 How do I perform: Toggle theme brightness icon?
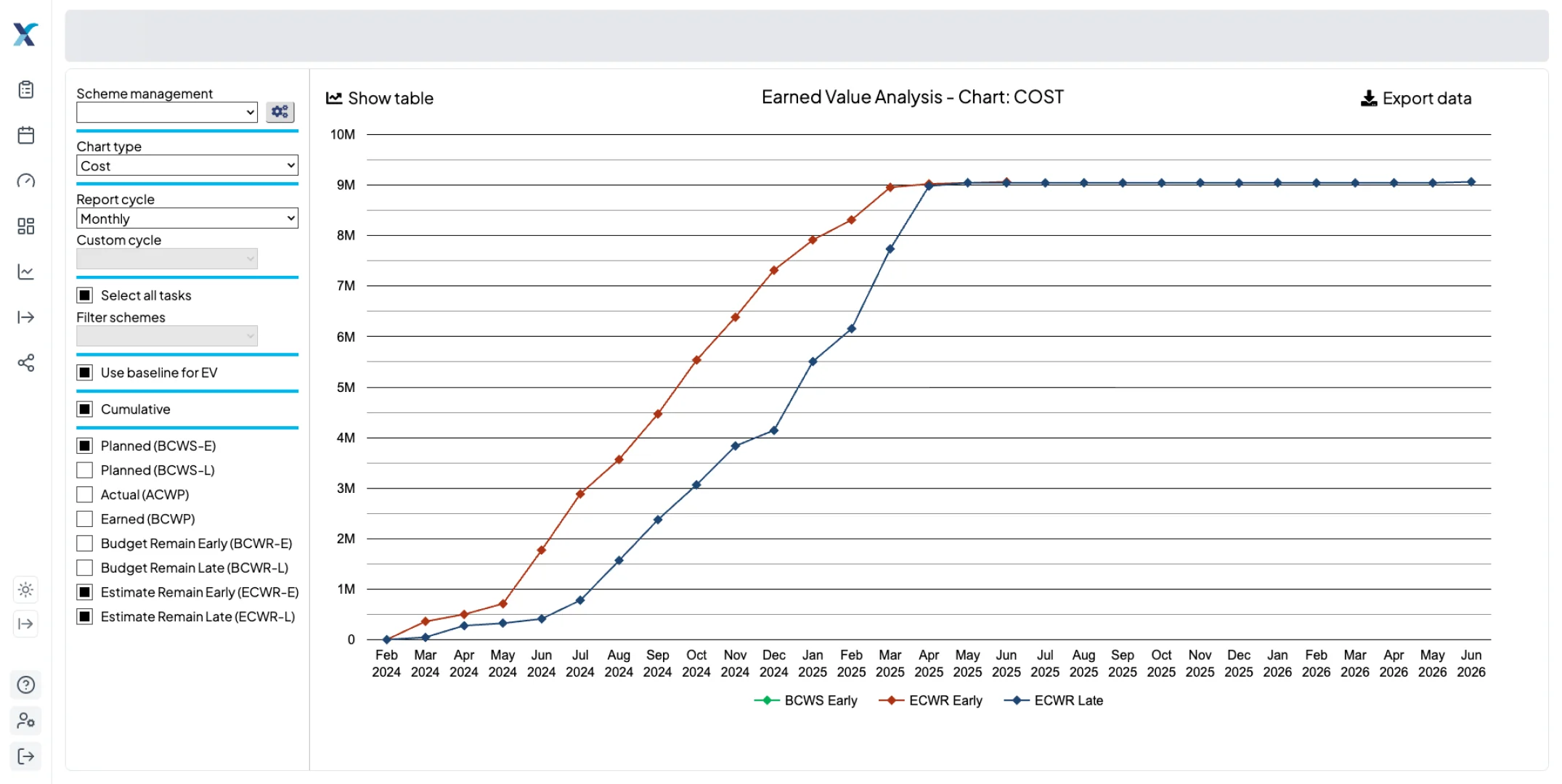pos(26,589)
